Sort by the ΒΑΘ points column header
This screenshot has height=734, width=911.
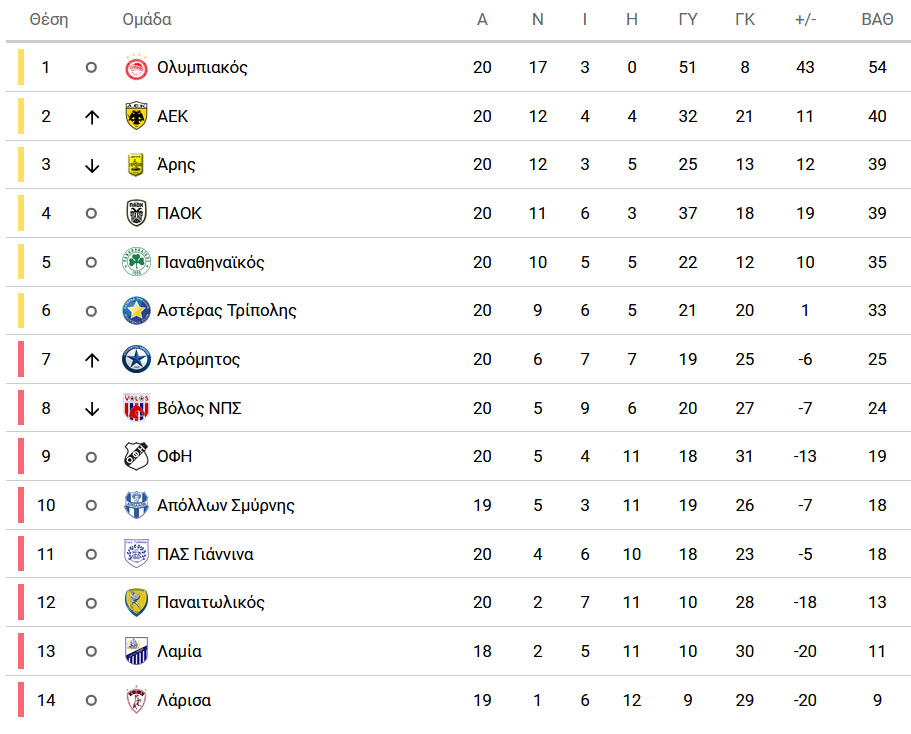click(877, 20)
